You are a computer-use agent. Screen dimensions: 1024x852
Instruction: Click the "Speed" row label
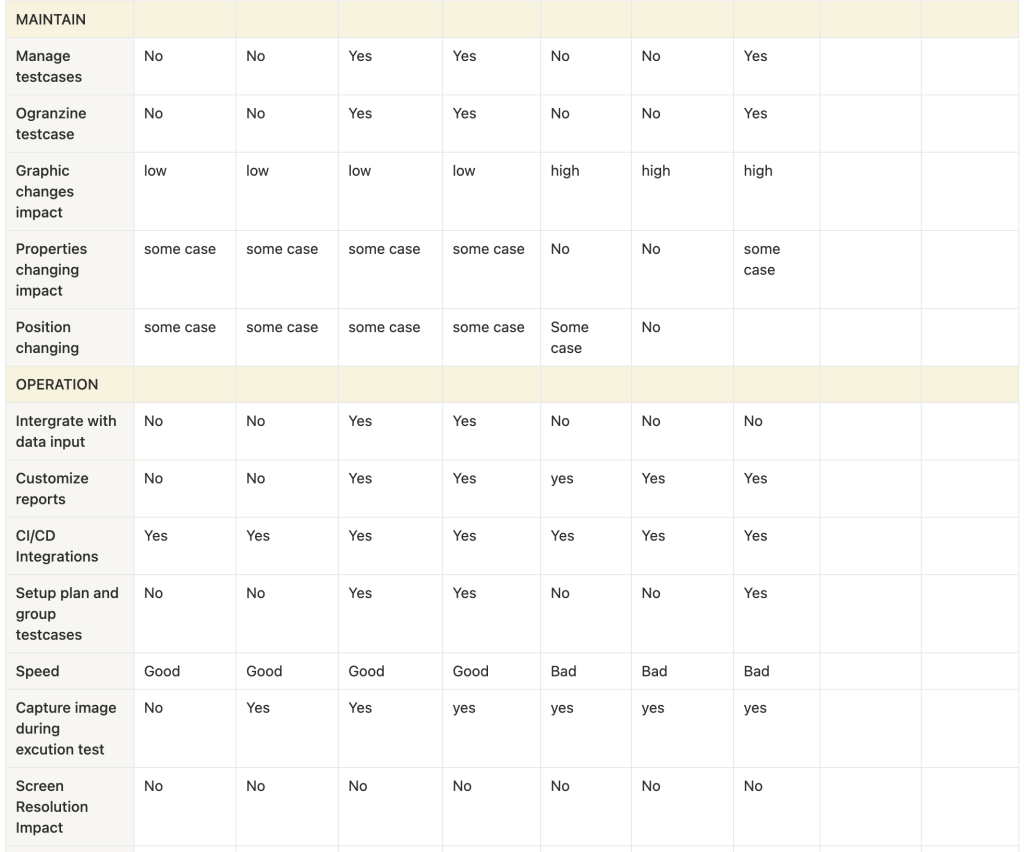point(38,671)
